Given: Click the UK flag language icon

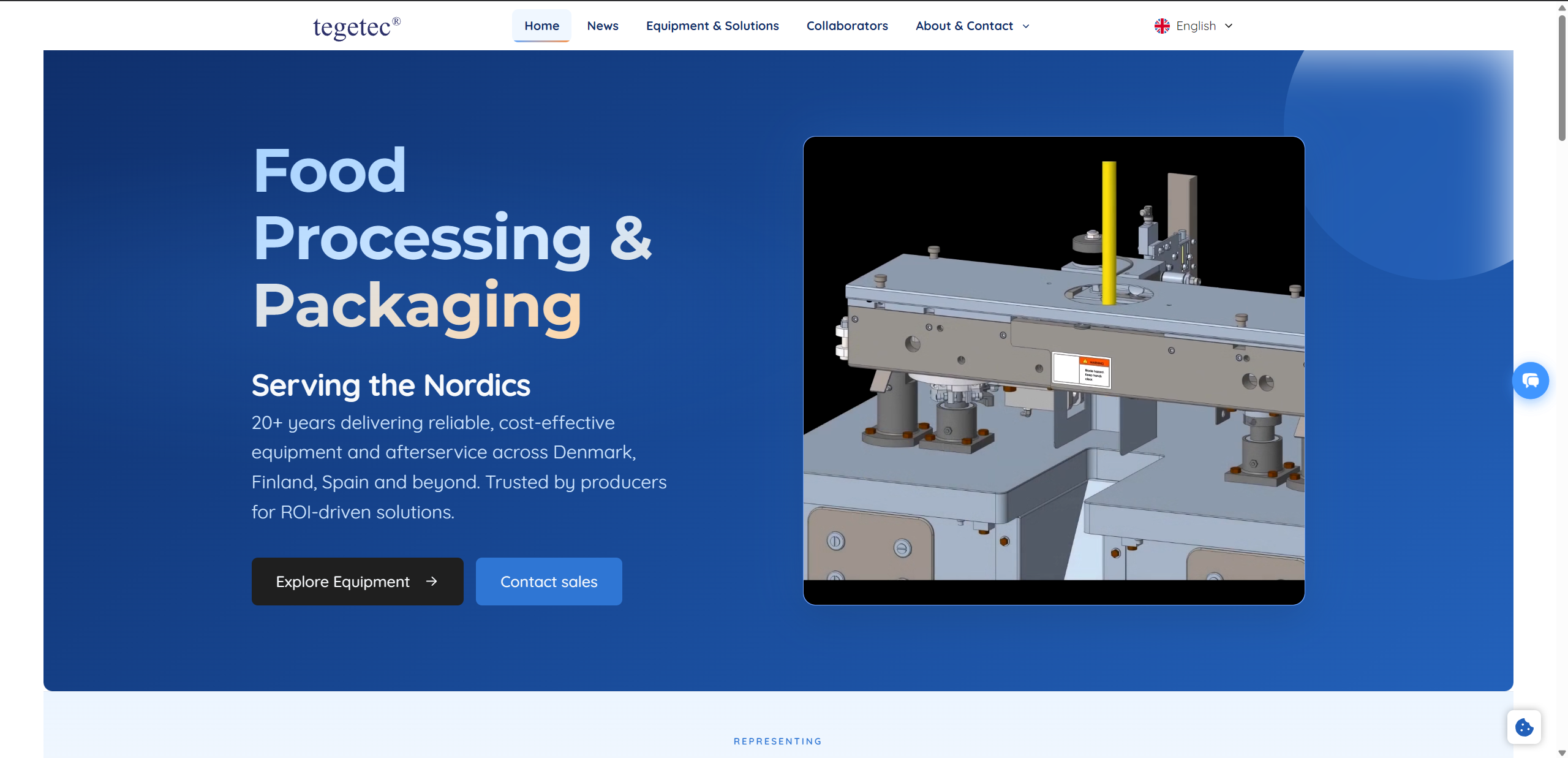Looking at the screenshot, I should coord(1162,25).
